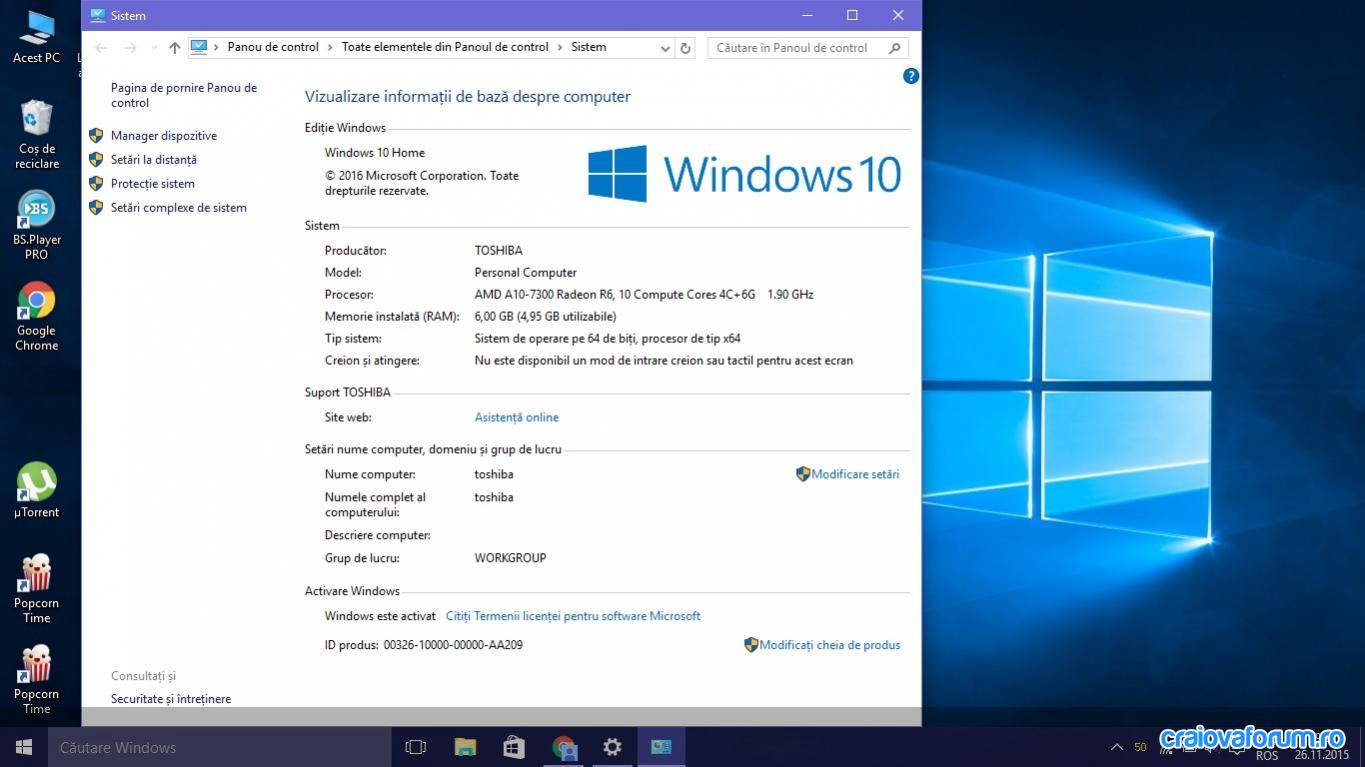Open the Acest PC desktop icon

[x=36, y=37]
